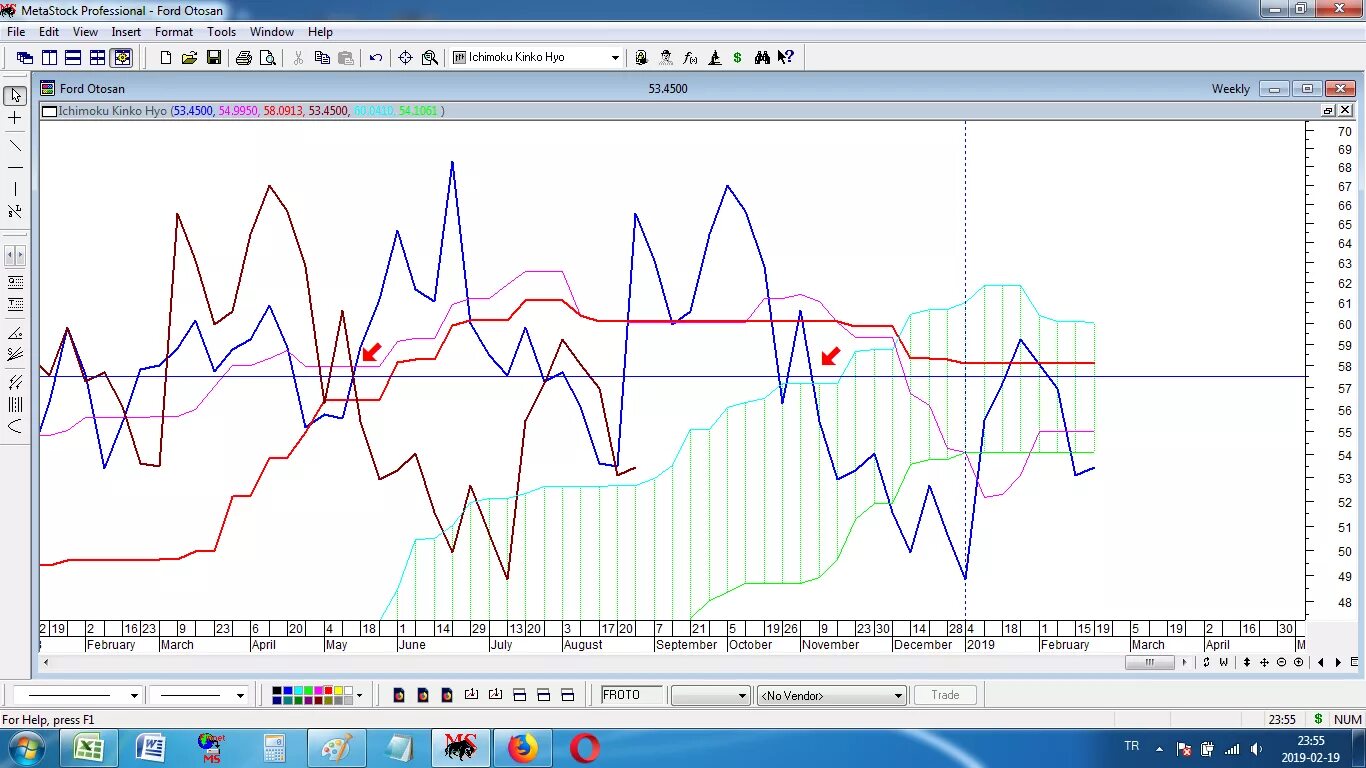
Task: Select the pointer arrow tool
Action: coord(15,96)
